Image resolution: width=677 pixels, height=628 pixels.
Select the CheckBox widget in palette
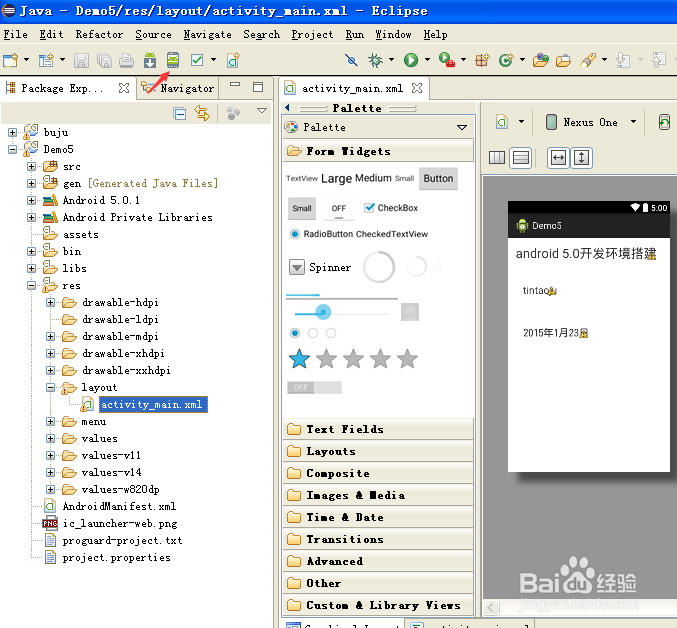391,208
